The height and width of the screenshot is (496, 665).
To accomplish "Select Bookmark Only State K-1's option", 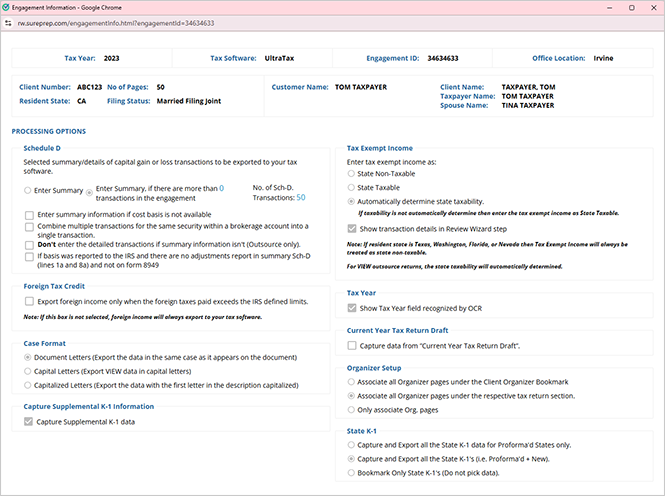I will [x=351, y=473].
